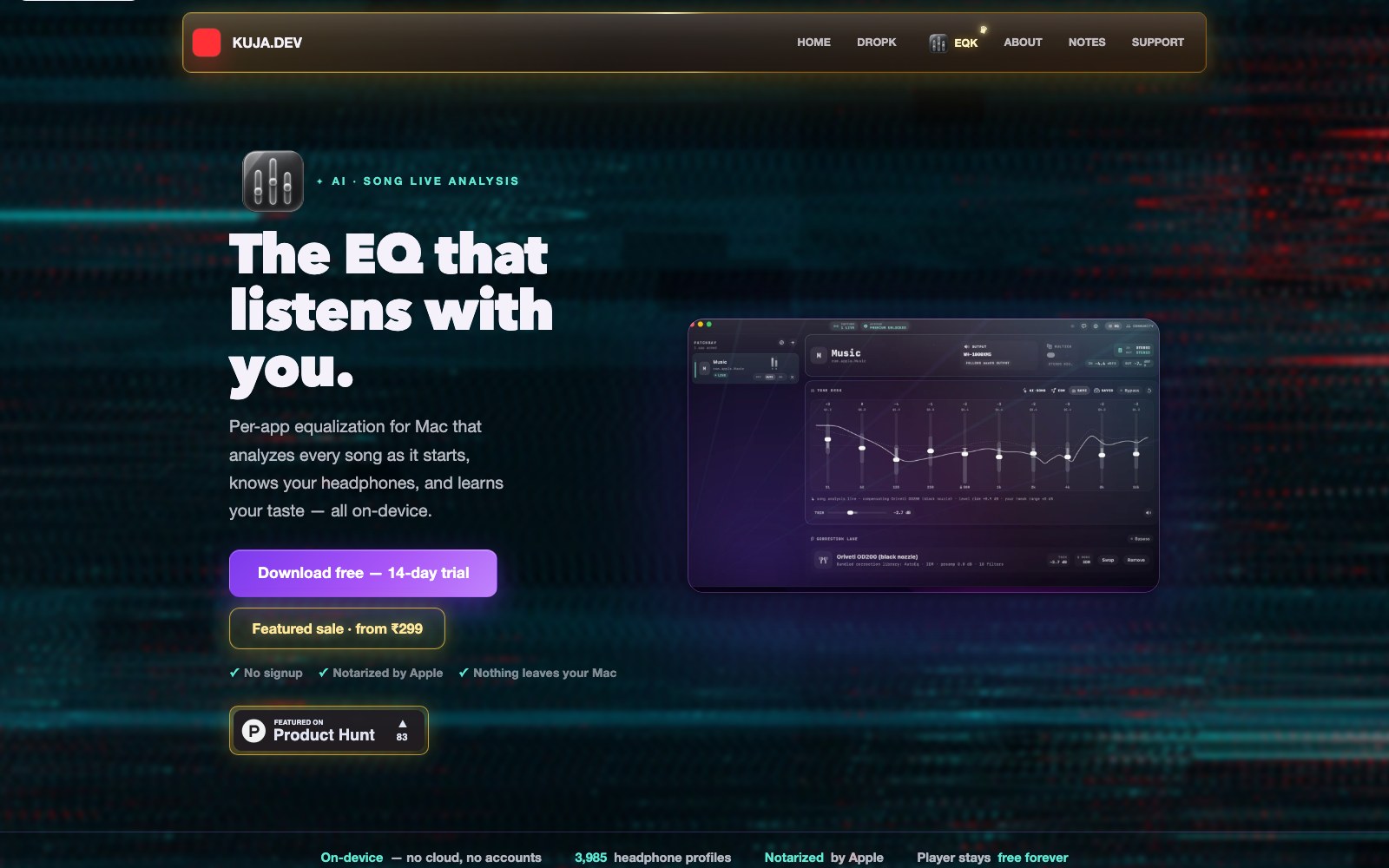Click the 'Notarized by Apple' checkmark text
This screenshot has height=868, width=1389.
pyautogui.click(x=380, y=673)
